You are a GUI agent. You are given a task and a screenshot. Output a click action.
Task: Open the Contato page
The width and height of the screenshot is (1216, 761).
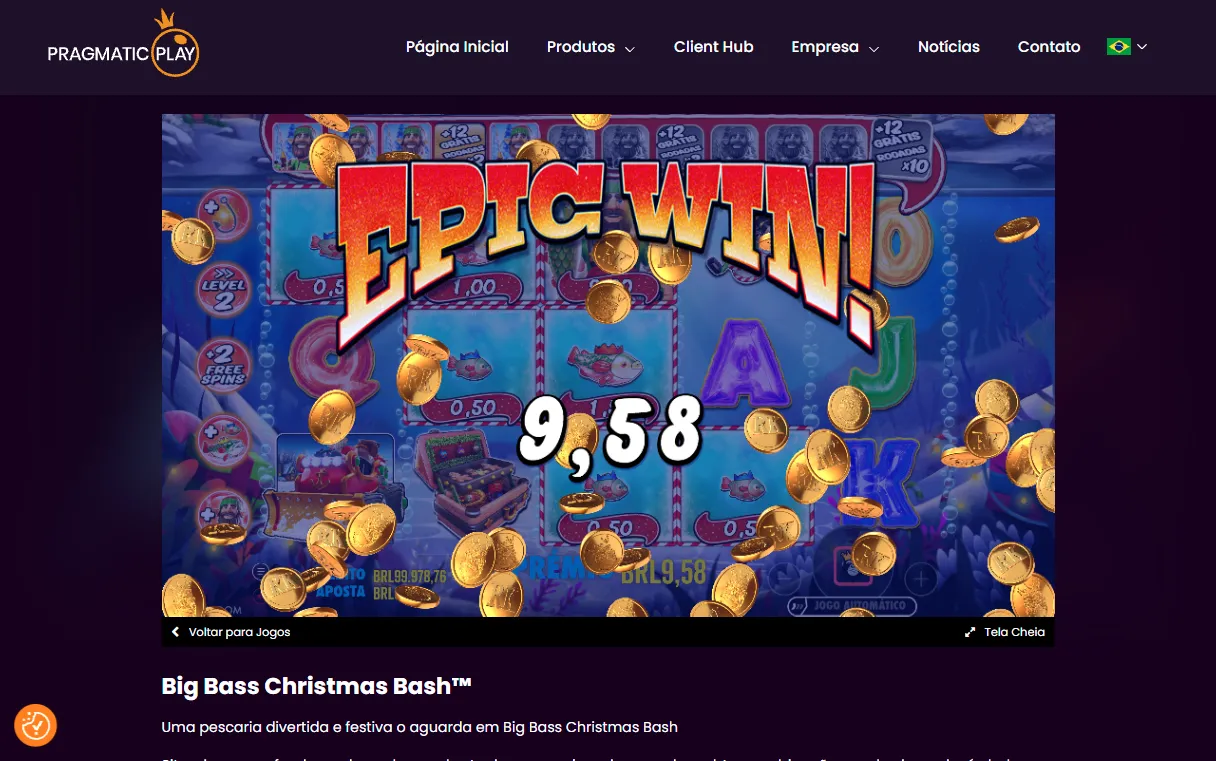(x=1049, y=47)
